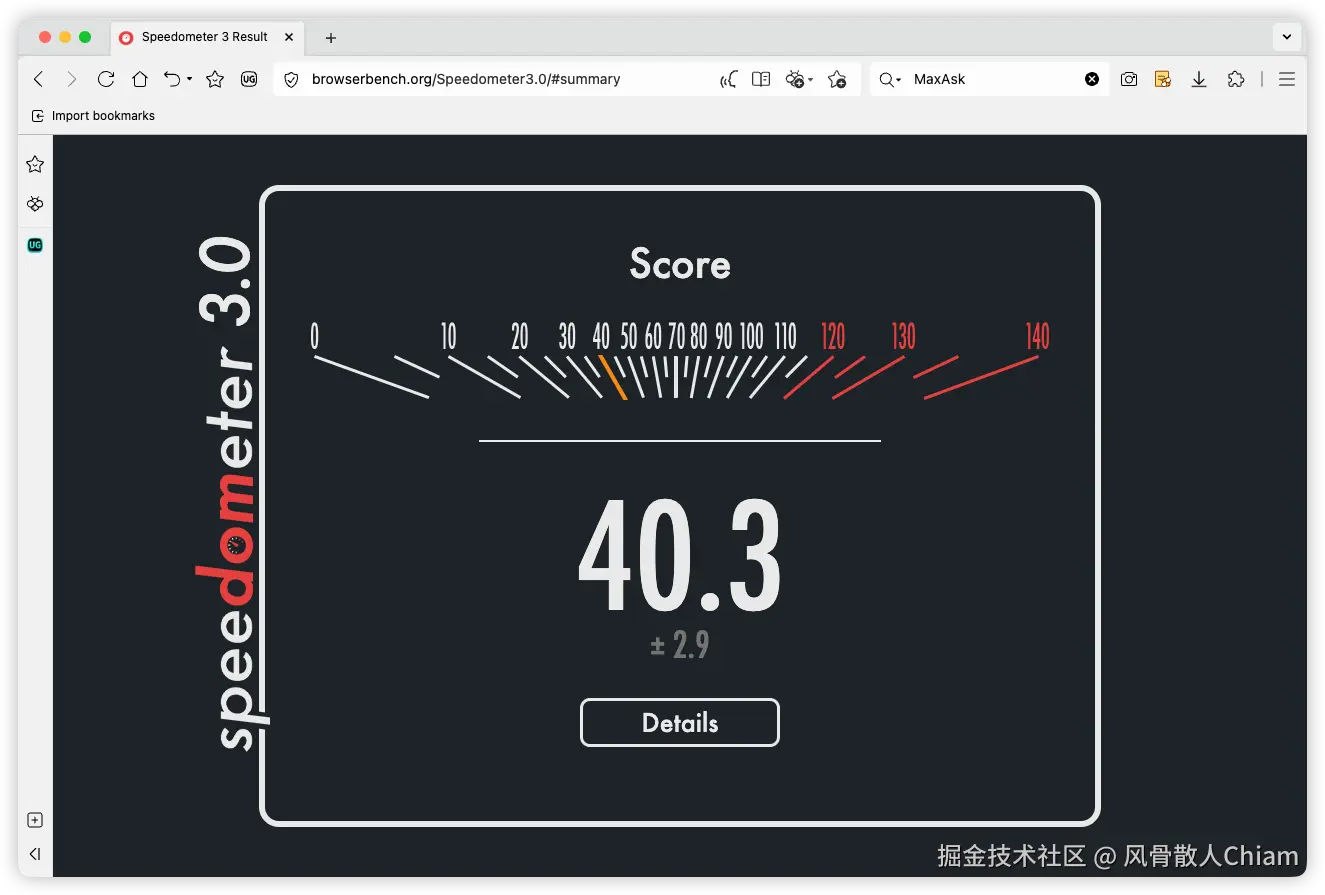Click Import bookmarks in bookmarks bar
Viewport: 1325px width, 895px height.
(93, 116)
